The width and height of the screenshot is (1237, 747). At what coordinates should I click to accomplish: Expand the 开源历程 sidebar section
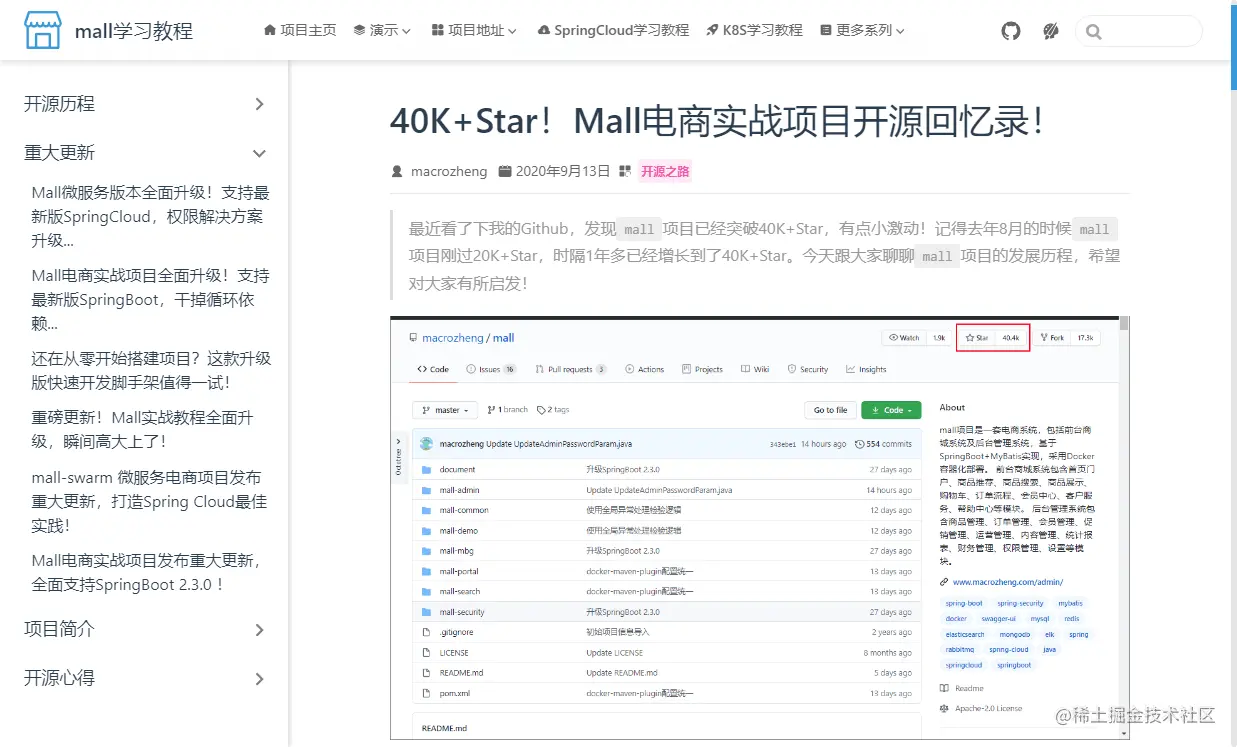point(145,104)
